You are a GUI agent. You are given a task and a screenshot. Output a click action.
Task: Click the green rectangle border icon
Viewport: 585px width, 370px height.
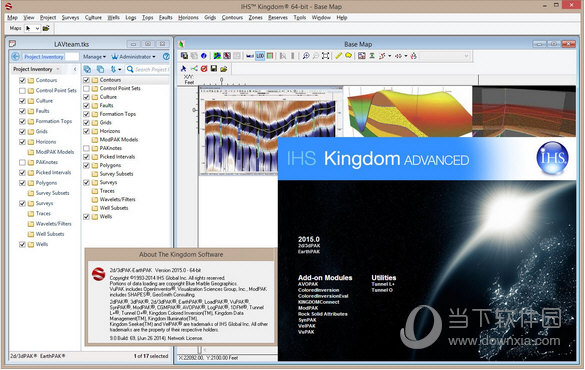click(x=270, y=56)
